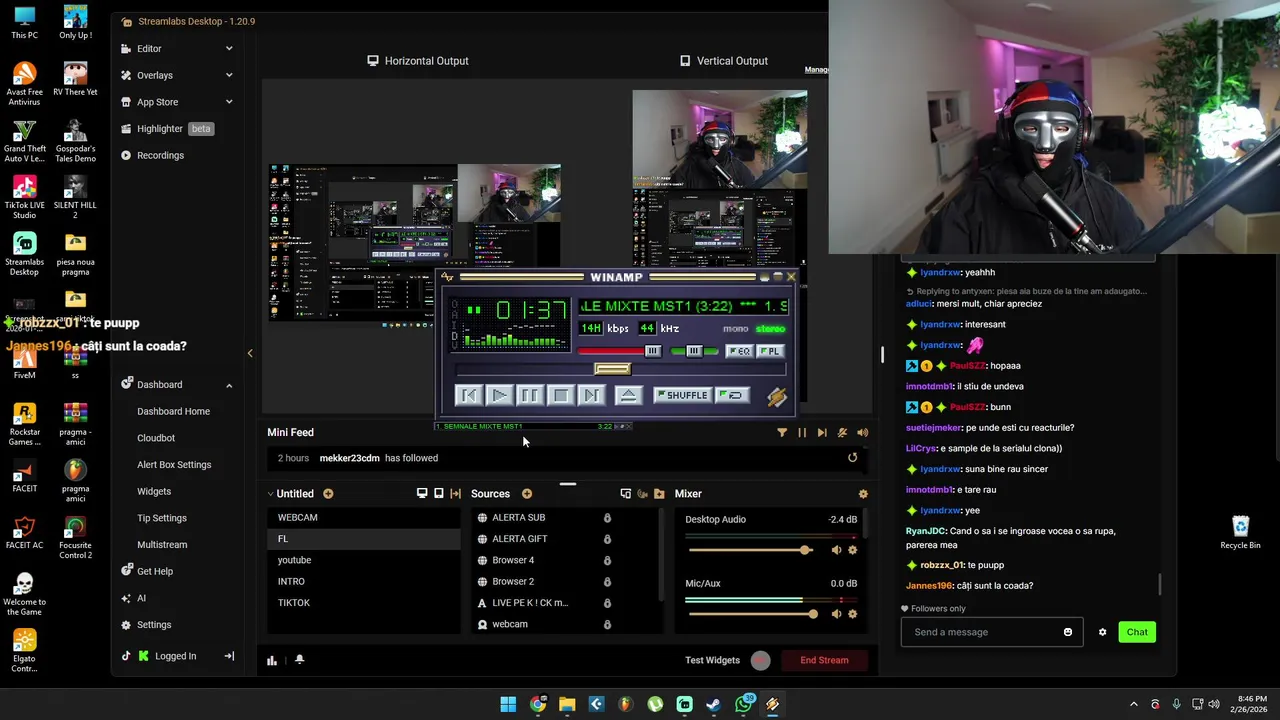Open performance stats icon in footer
1280x720 pixels.
[272, 660]
